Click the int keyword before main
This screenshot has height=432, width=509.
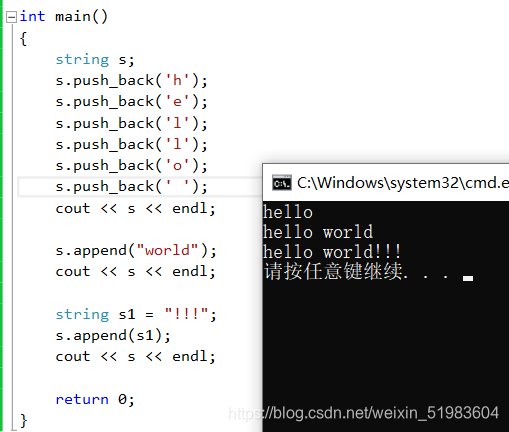(32, 16)
